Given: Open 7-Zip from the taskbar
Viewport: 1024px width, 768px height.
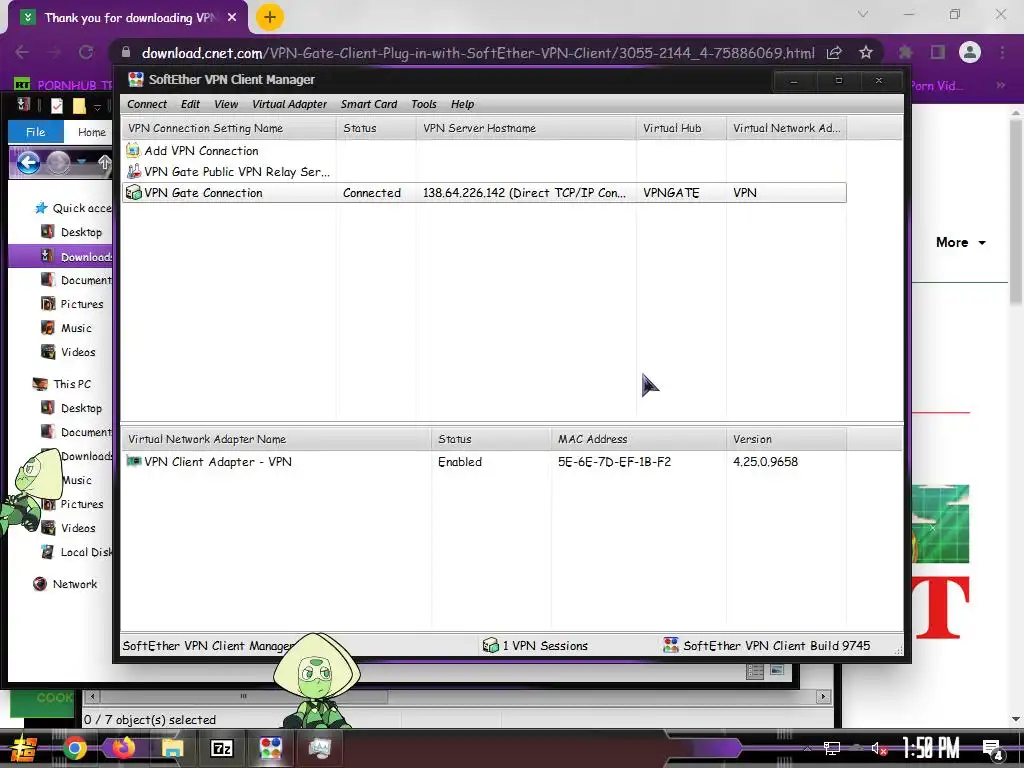Looking at the screenshot, I should [221, 748].
